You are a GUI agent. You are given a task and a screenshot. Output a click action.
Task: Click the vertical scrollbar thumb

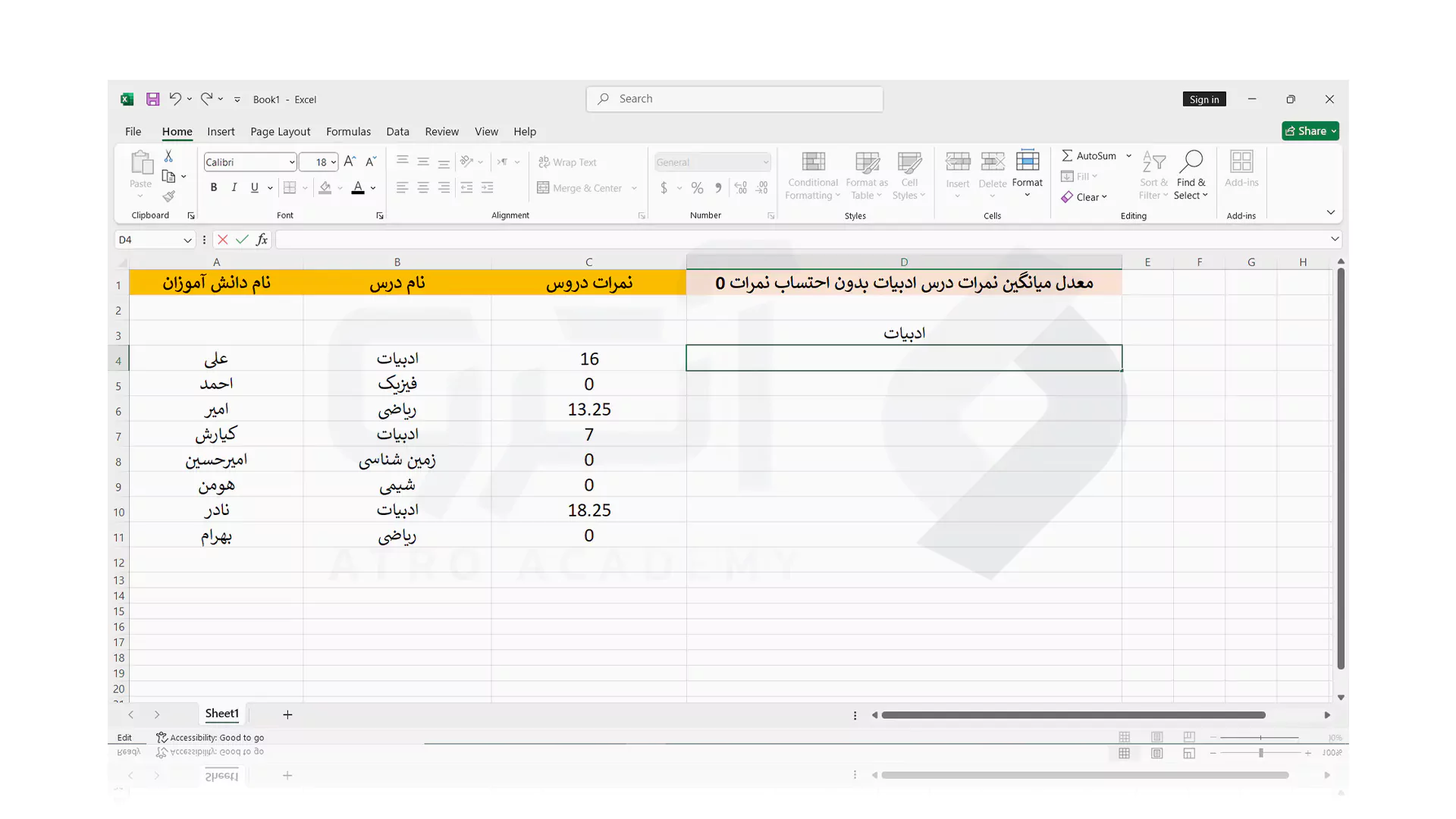pyautogui.click(x=1341, y=468)
